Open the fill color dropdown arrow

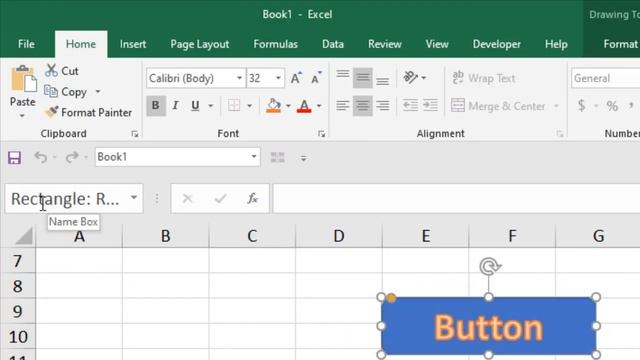pyautogui.click(x=288, y=106)
